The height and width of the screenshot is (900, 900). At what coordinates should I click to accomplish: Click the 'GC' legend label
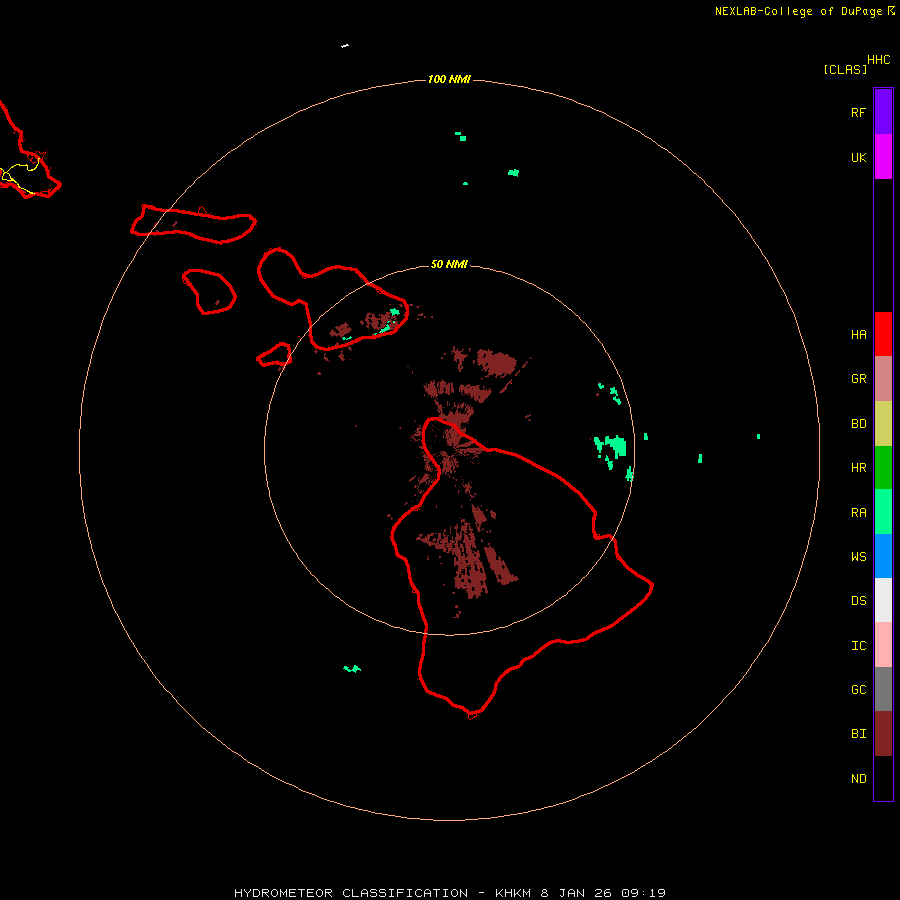858,690
